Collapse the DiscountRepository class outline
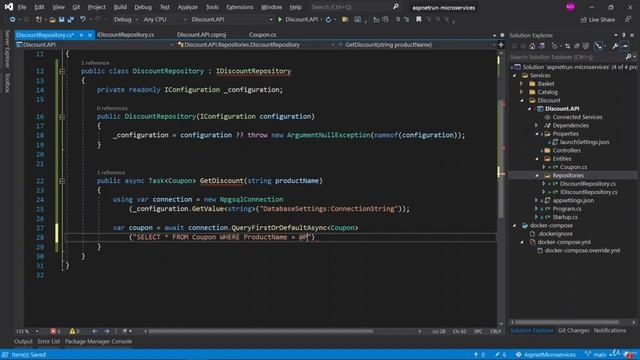640x360 pixels. [x=62, y=71]
